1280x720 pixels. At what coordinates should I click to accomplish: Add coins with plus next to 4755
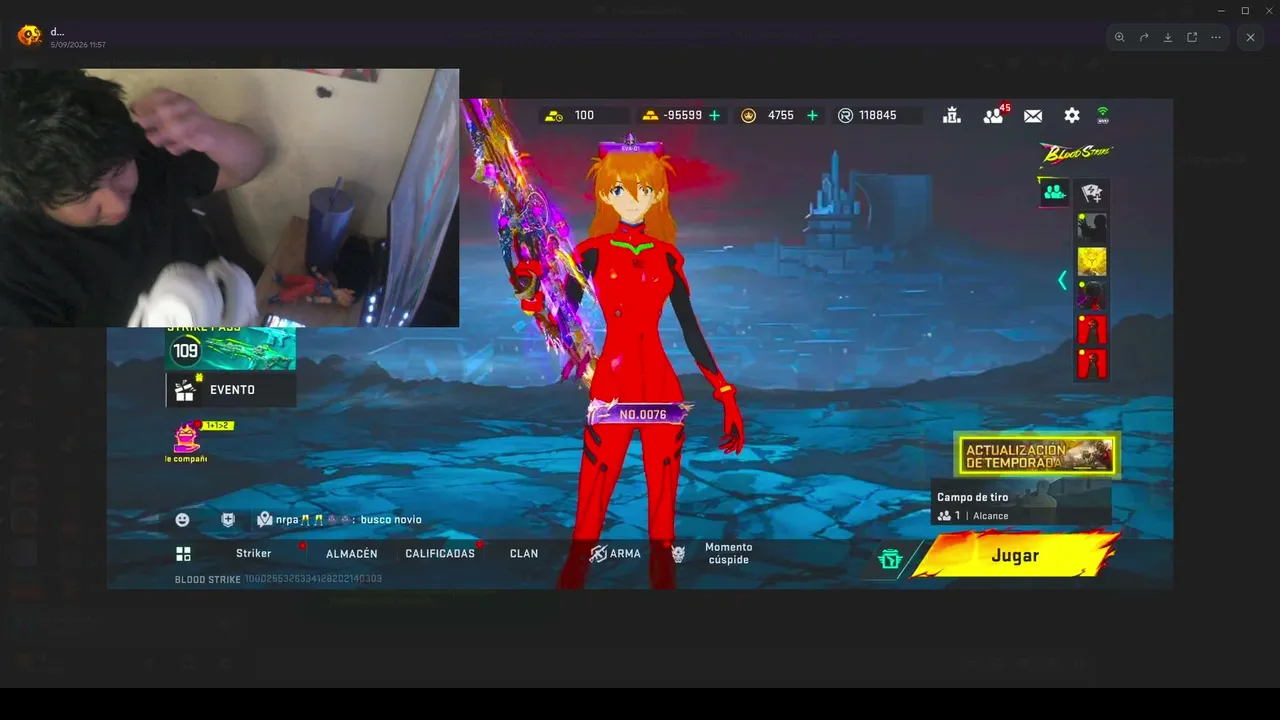coord(812,115)
